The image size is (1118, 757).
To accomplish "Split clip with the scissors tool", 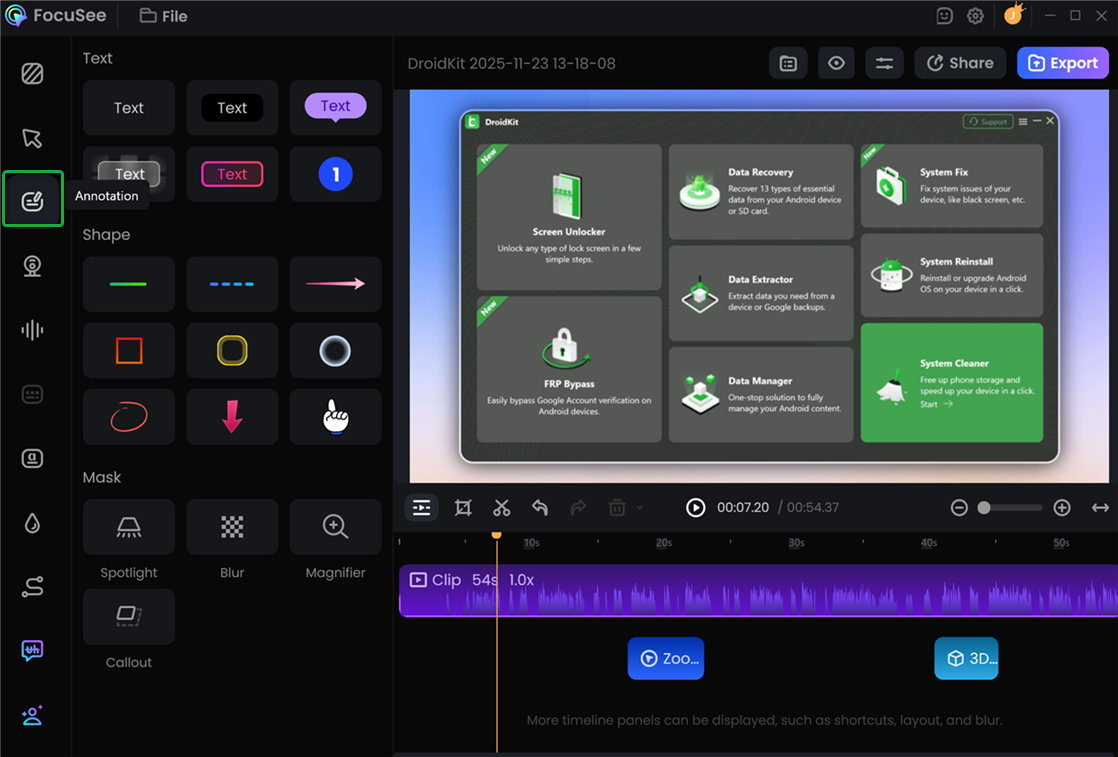I will click(x=501, y=508).
